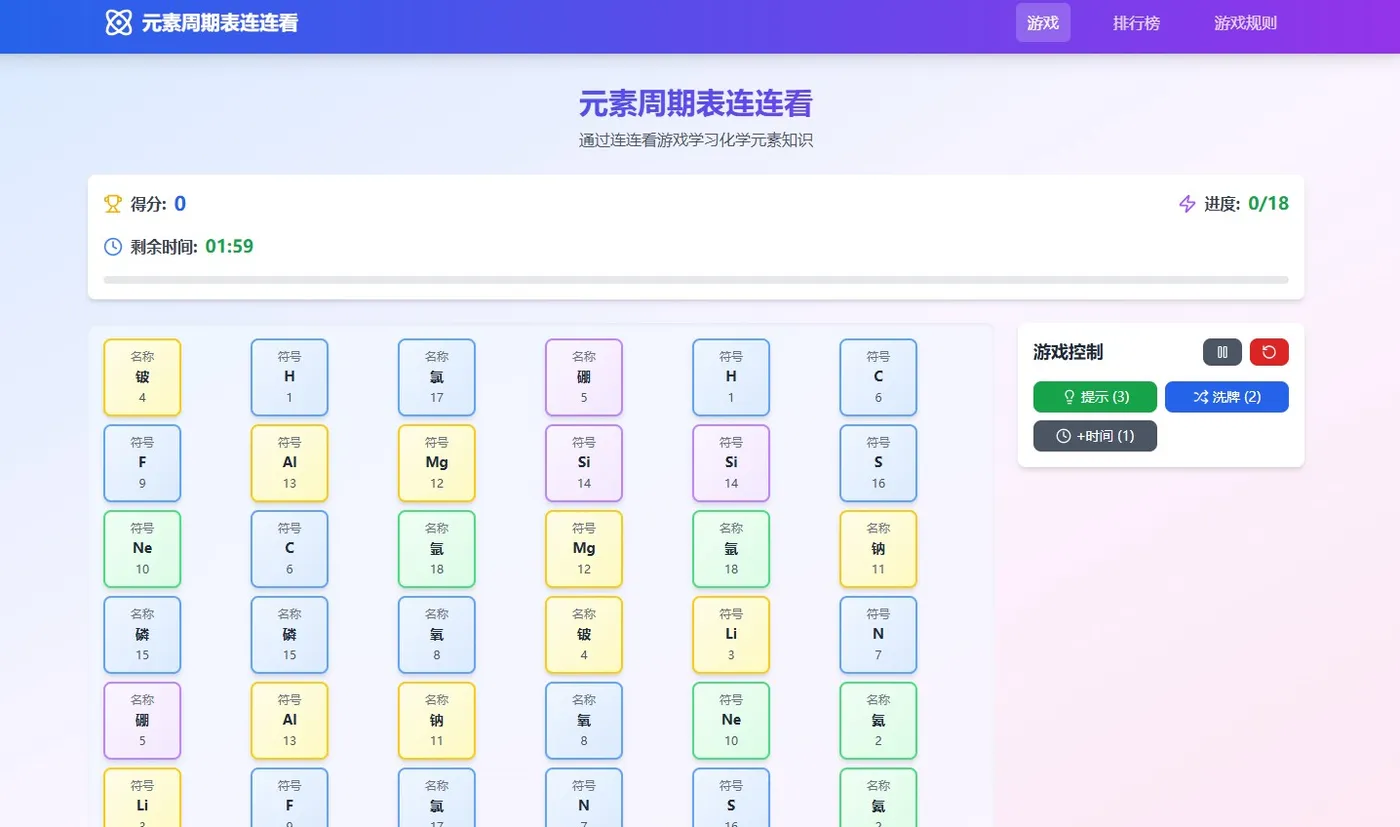Select the 铍 4 card left of Li

click(x=584, y=635)
